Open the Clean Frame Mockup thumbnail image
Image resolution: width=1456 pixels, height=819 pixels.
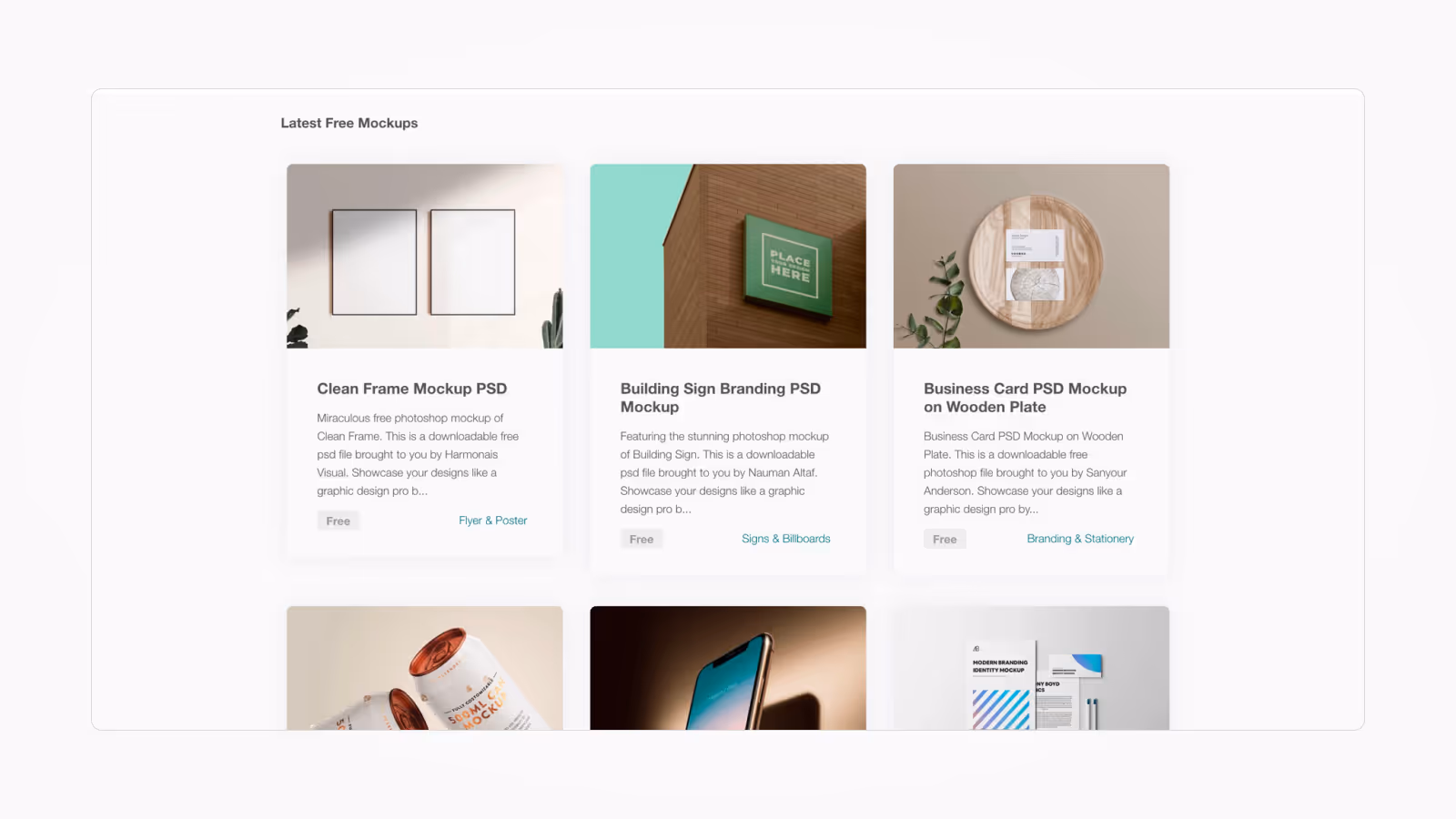point(425,256)
